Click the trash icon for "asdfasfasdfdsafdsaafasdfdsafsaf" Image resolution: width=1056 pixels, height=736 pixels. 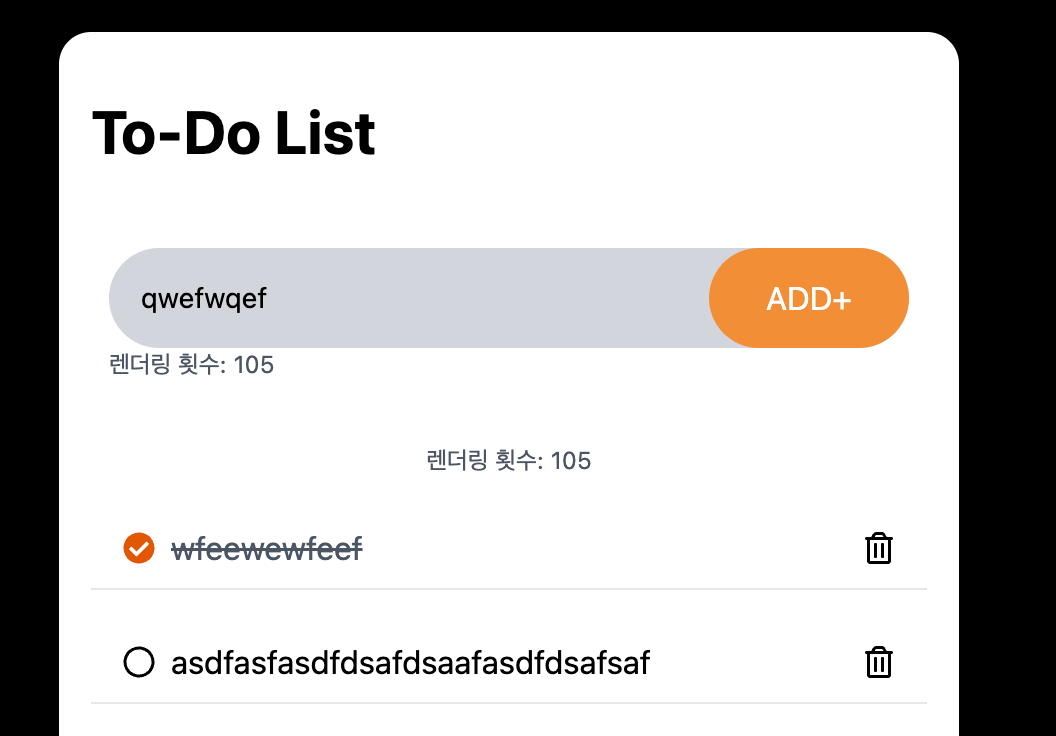point(878,663)
